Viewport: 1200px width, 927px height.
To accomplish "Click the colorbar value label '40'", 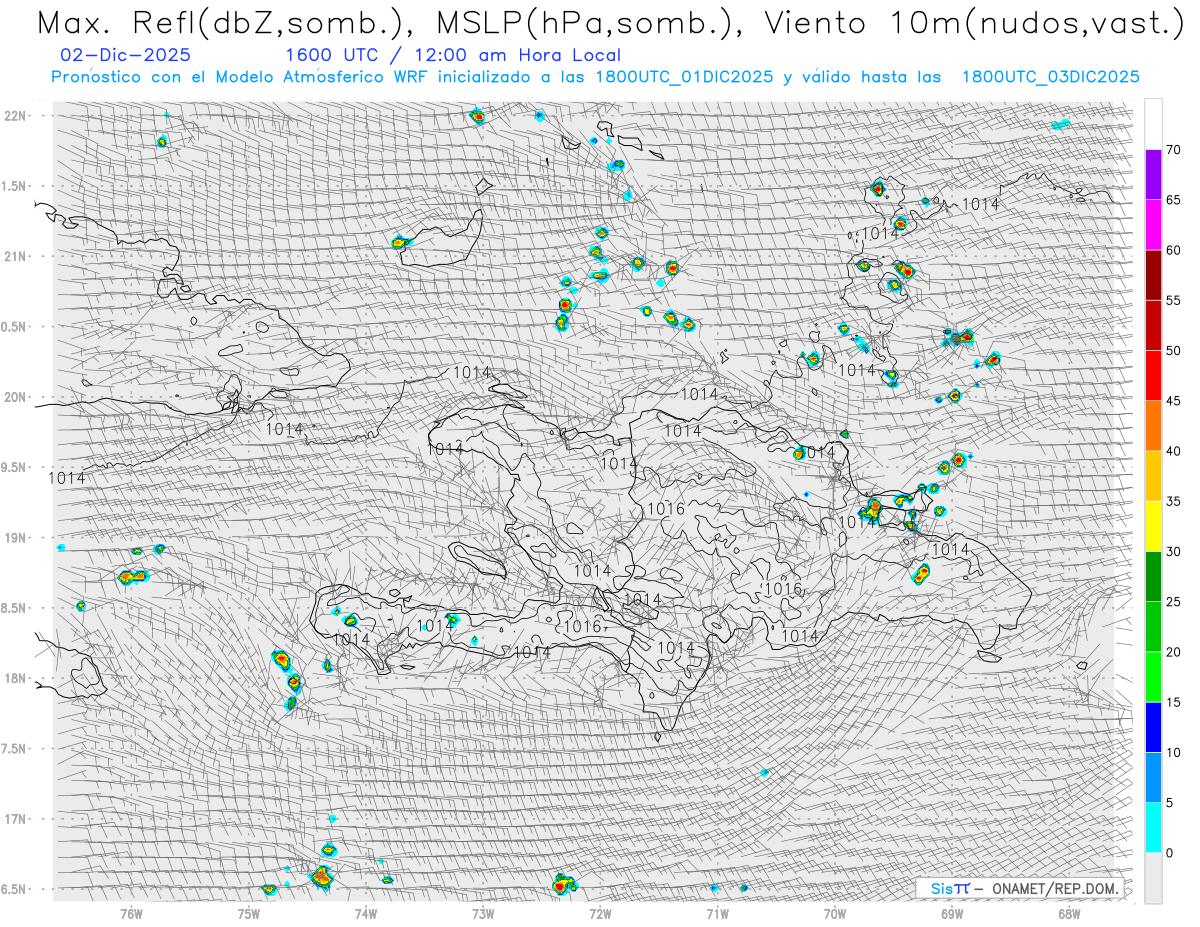I will point(1173,451).
